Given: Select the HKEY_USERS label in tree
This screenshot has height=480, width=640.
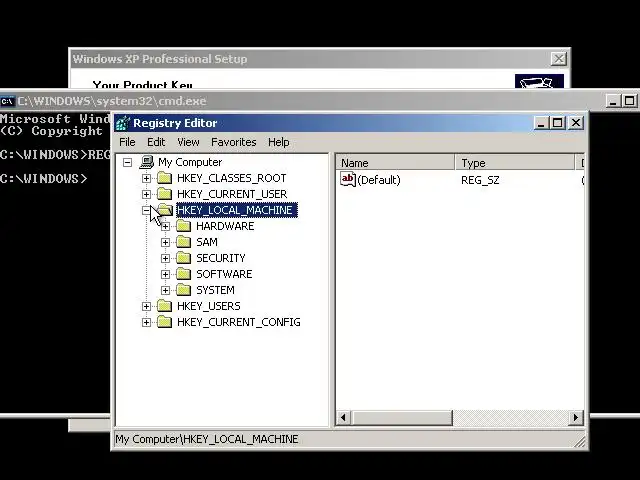Looking at the screenshot, I should pos(209,306).
